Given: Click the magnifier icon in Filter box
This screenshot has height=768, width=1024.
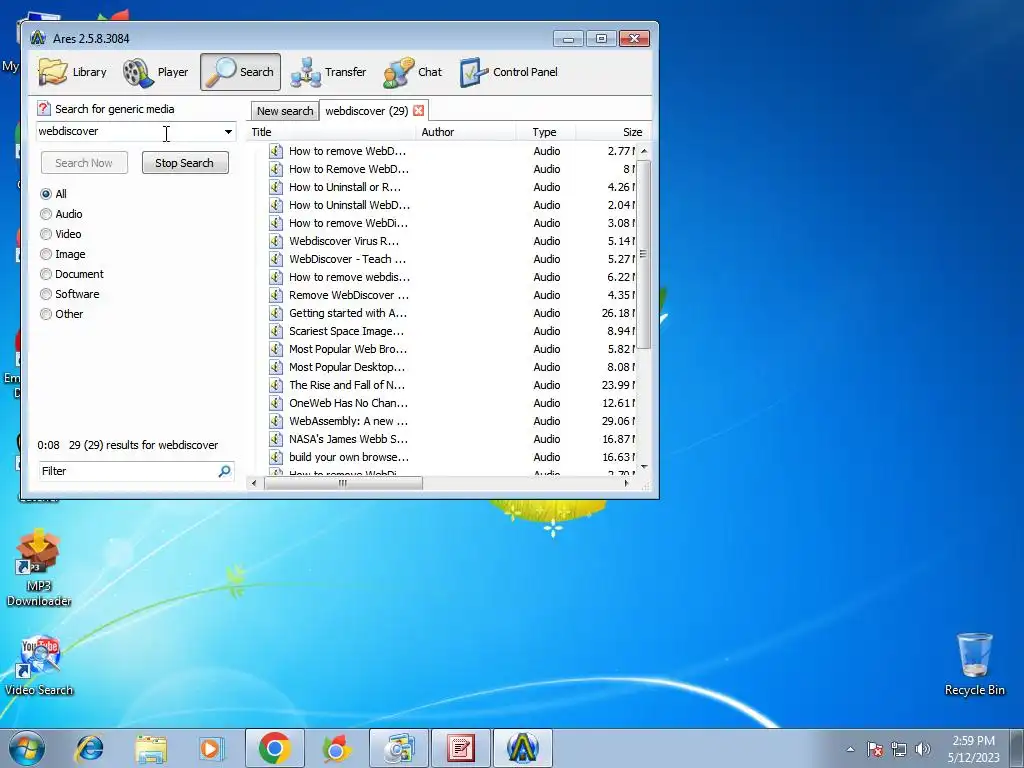Looking at the screenshot, I should 225,471.
